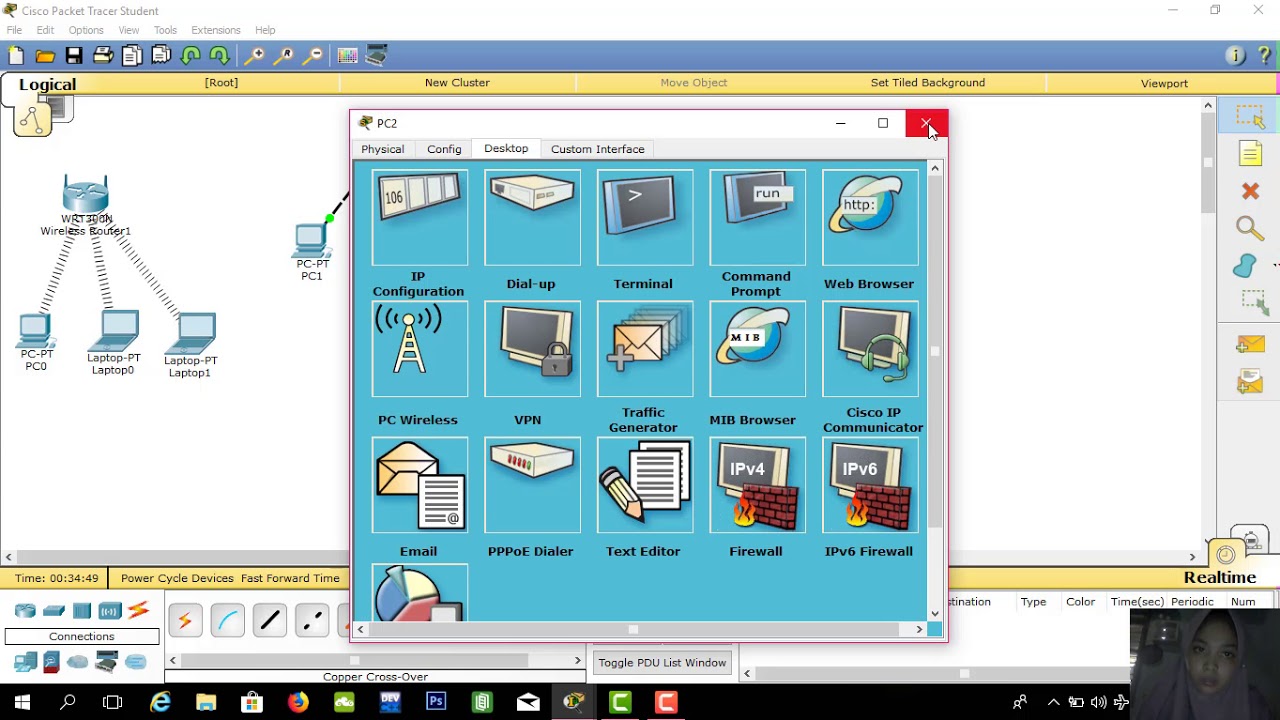Click the [Root] navigation button
1280x720 pixels.
222,83
